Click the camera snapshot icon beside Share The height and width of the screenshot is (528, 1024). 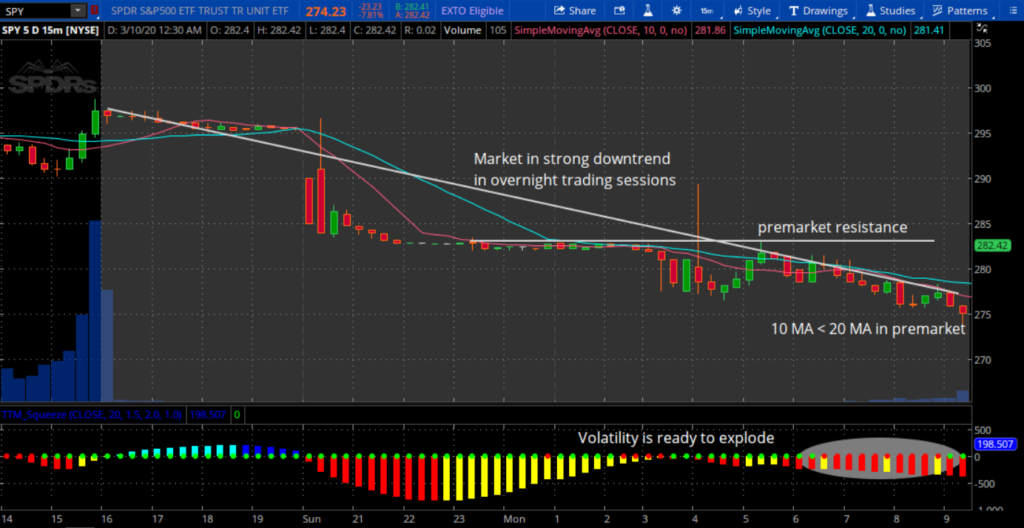pos(619,10)
